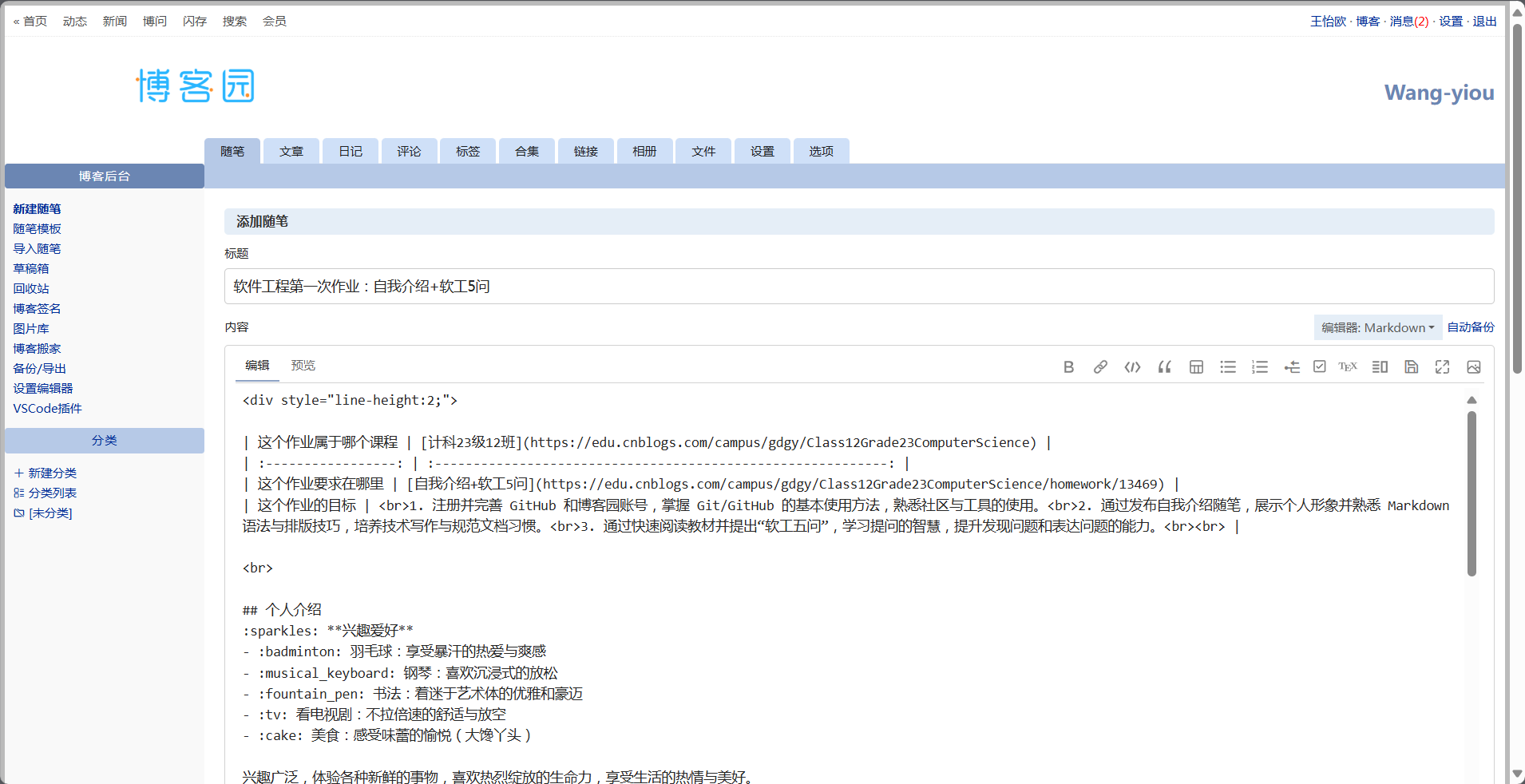Open the 相册 albums tab
This screenshot has height=784, width=1525.
point(644,151)
